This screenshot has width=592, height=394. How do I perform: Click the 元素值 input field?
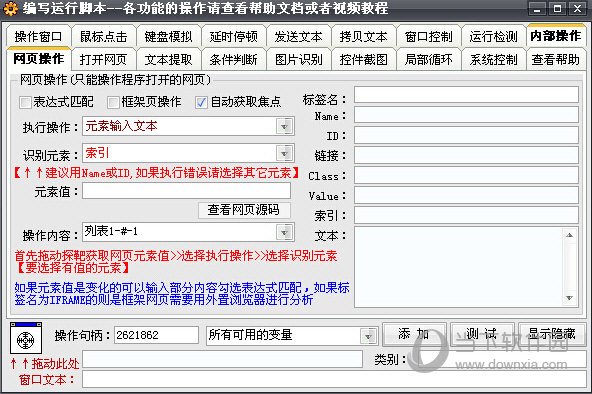coord(187,191)
